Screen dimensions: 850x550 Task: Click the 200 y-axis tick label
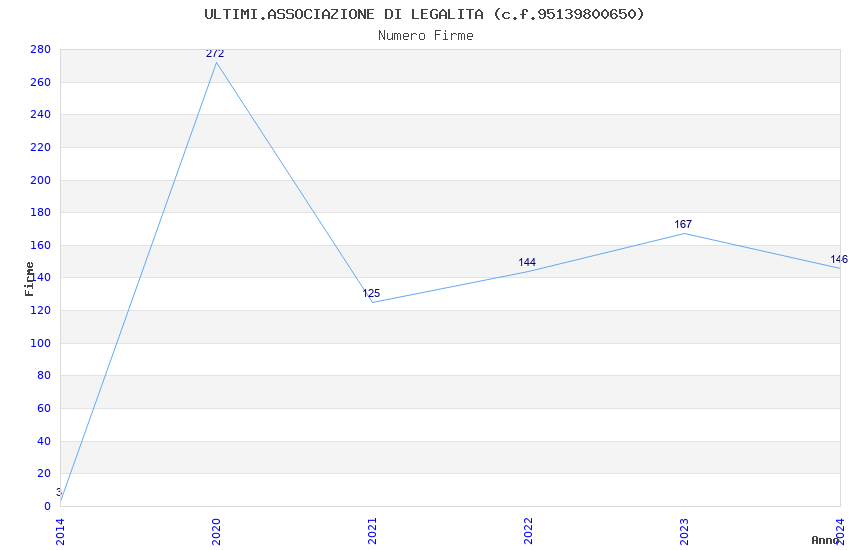[41, 180]
